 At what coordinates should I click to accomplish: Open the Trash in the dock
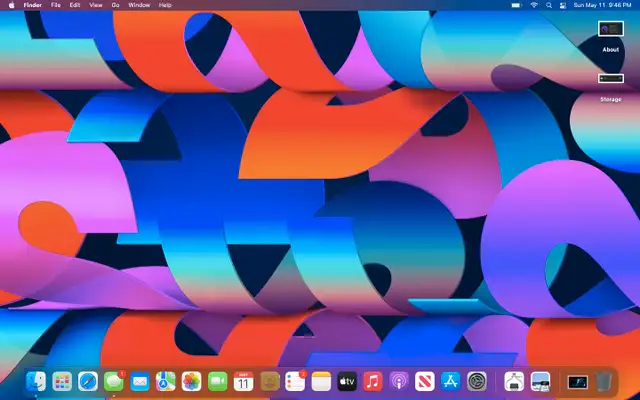pos(604,381)
